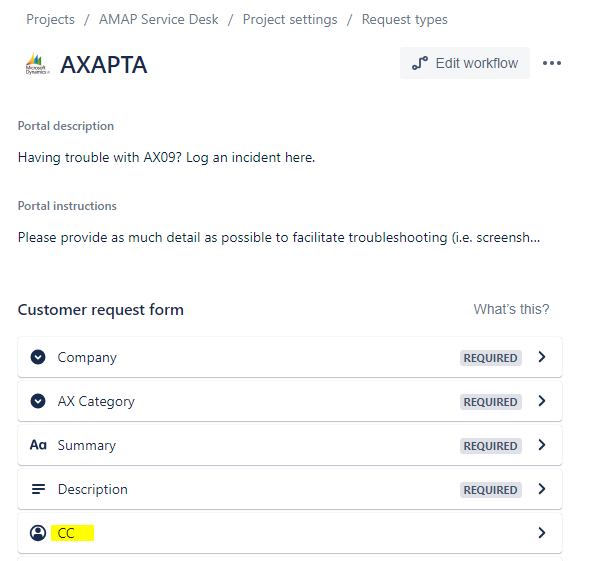Expand the Company field chevron

click(542, 357)
